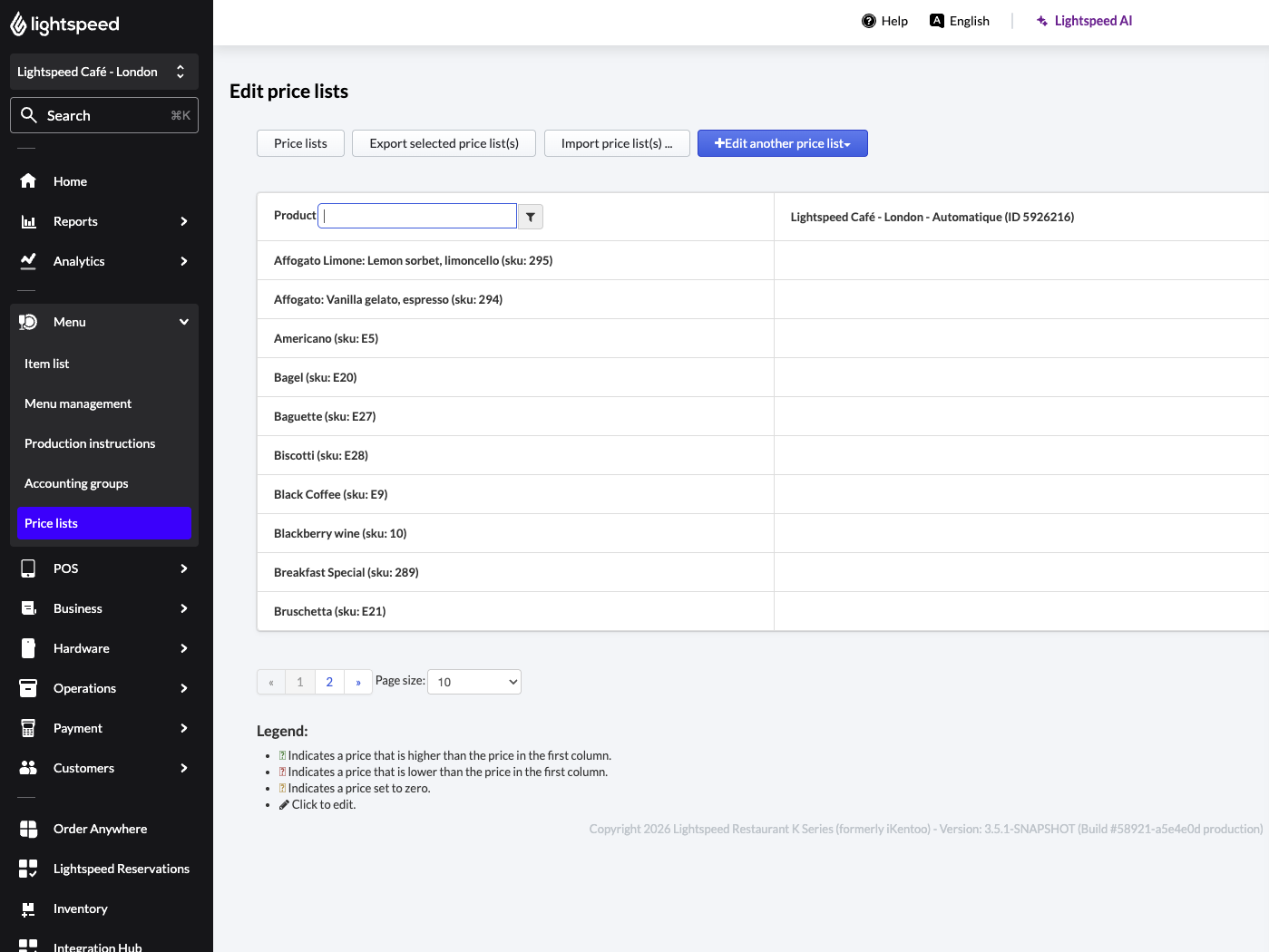Click the POS tablet icon
Screen dimensions: 1269x952
pyautogui.click(x=28, y=568)
